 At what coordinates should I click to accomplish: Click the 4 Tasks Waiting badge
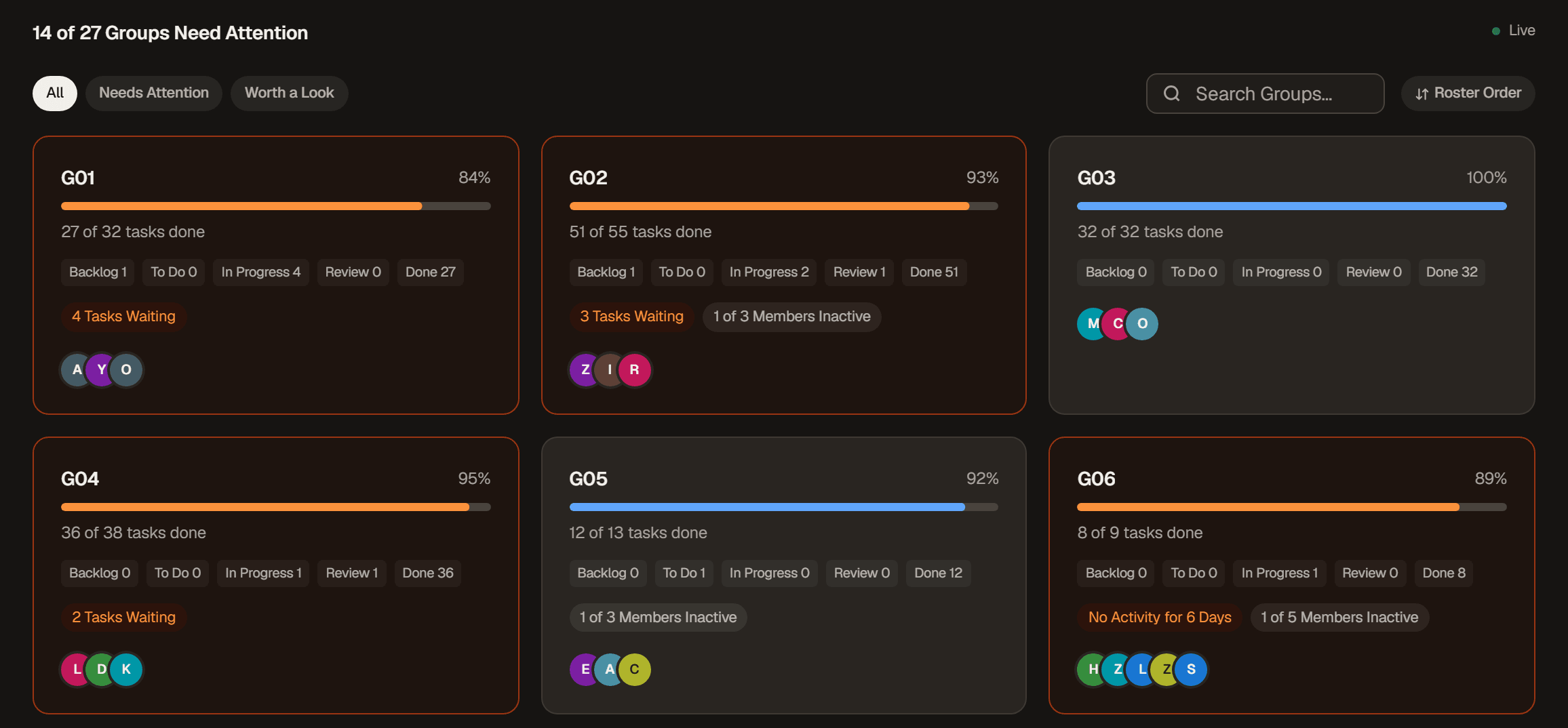[x=123, y=317]
